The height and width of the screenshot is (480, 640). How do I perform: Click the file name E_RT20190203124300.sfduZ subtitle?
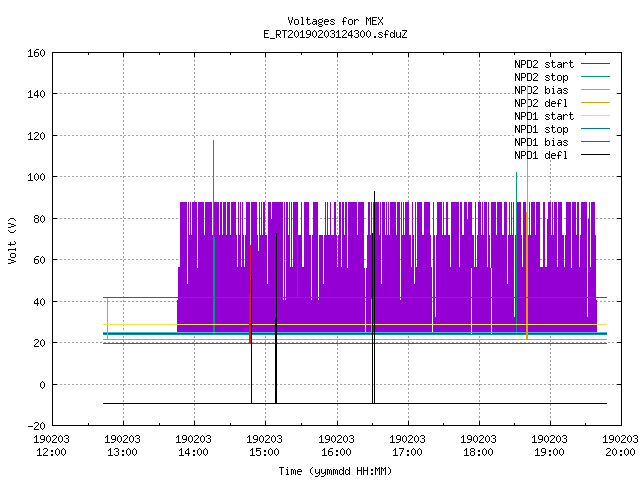click(335, 34)
